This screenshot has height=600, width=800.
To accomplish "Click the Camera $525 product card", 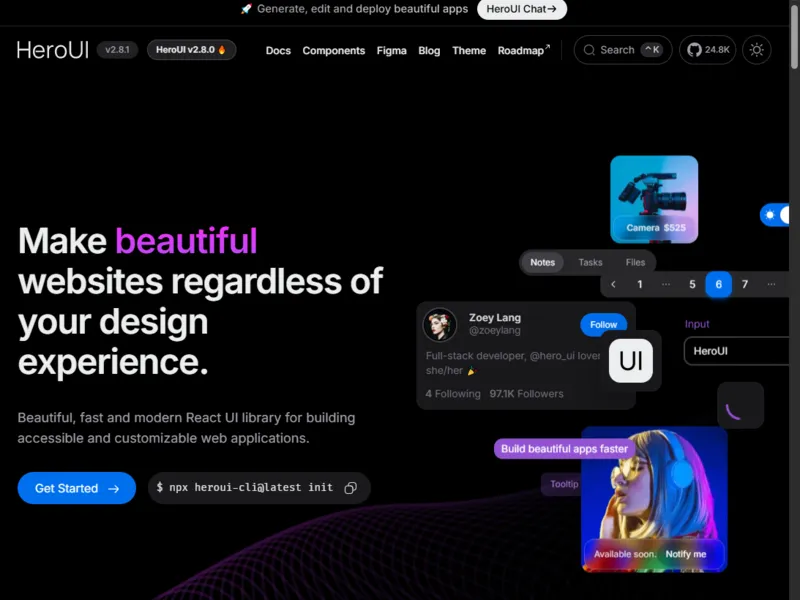I will point(654,199).
